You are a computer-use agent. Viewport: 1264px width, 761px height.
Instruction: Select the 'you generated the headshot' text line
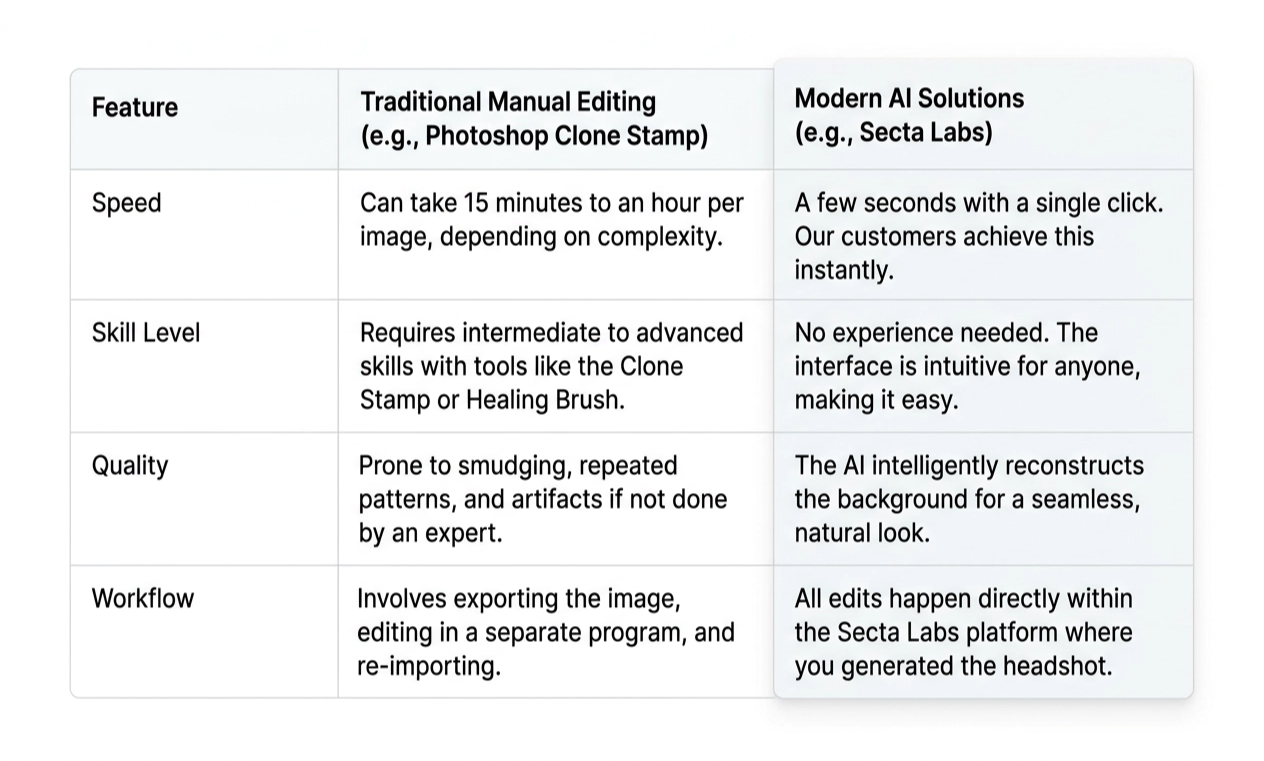coord(953,666)
